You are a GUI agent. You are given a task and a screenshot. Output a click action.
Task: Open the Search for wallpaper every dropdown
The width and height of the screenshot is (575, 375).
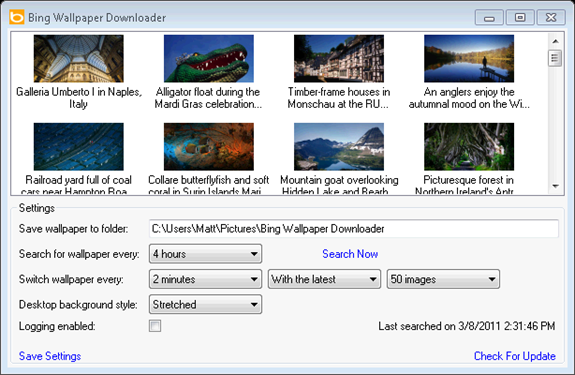205,254
